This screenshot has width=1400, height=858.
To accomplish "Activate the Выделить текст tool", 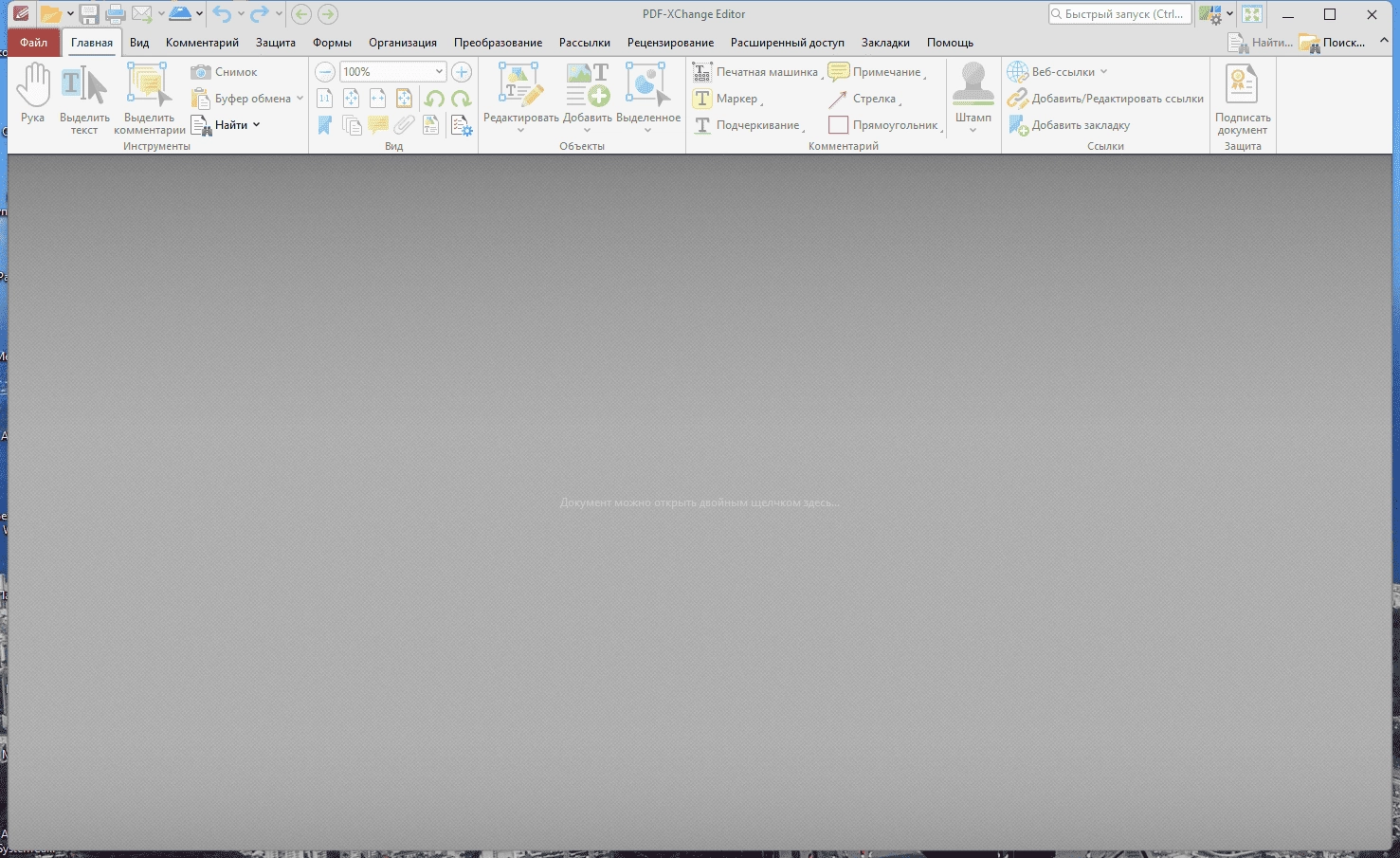I will [84, 100].
